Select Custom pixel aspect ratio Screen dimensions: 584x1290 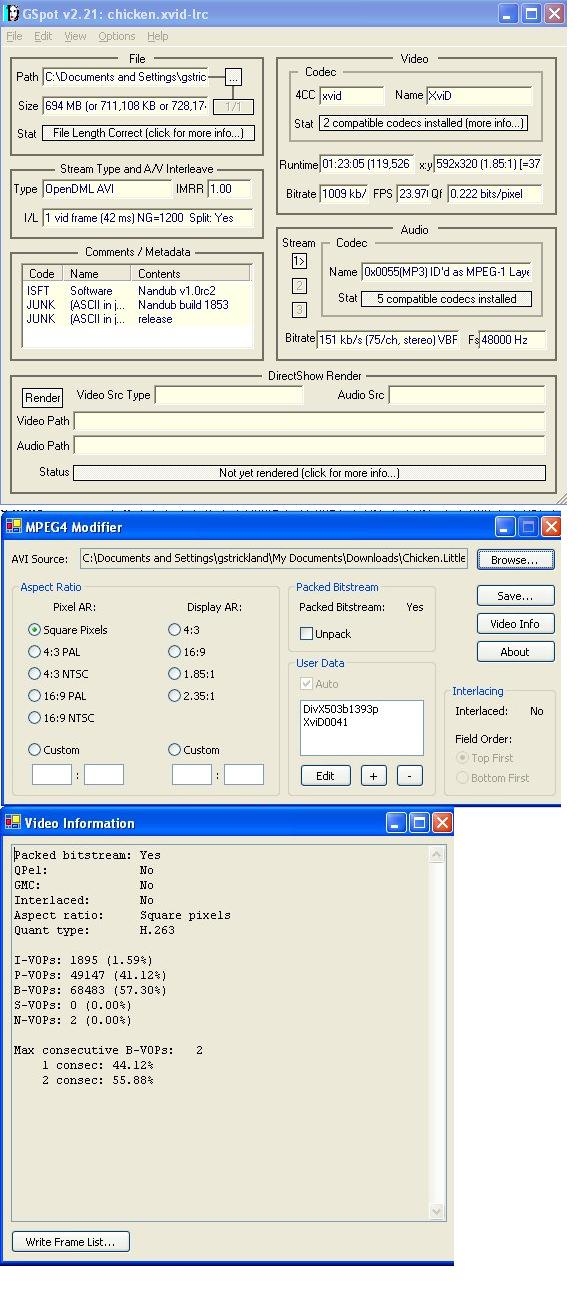[54, 750]
